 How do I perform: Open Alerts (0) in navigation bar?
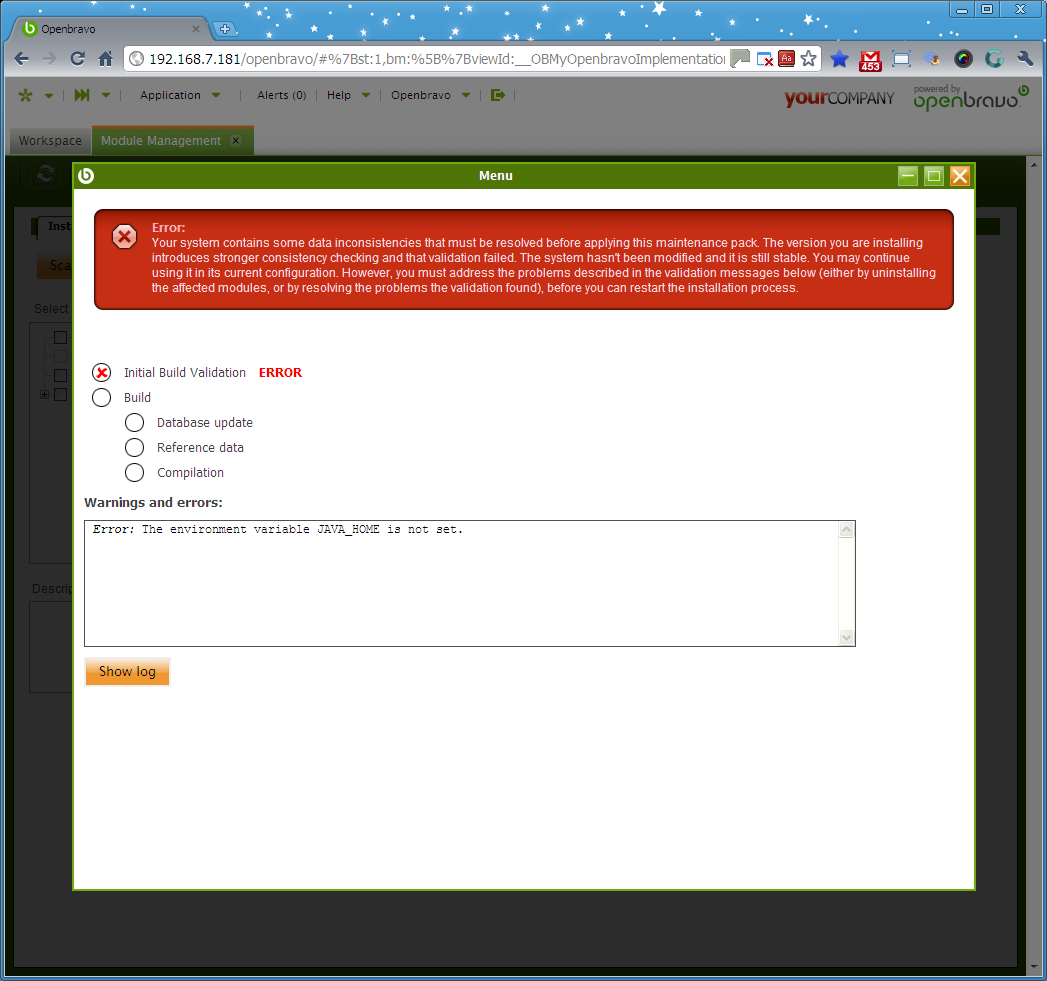[282, 95]
